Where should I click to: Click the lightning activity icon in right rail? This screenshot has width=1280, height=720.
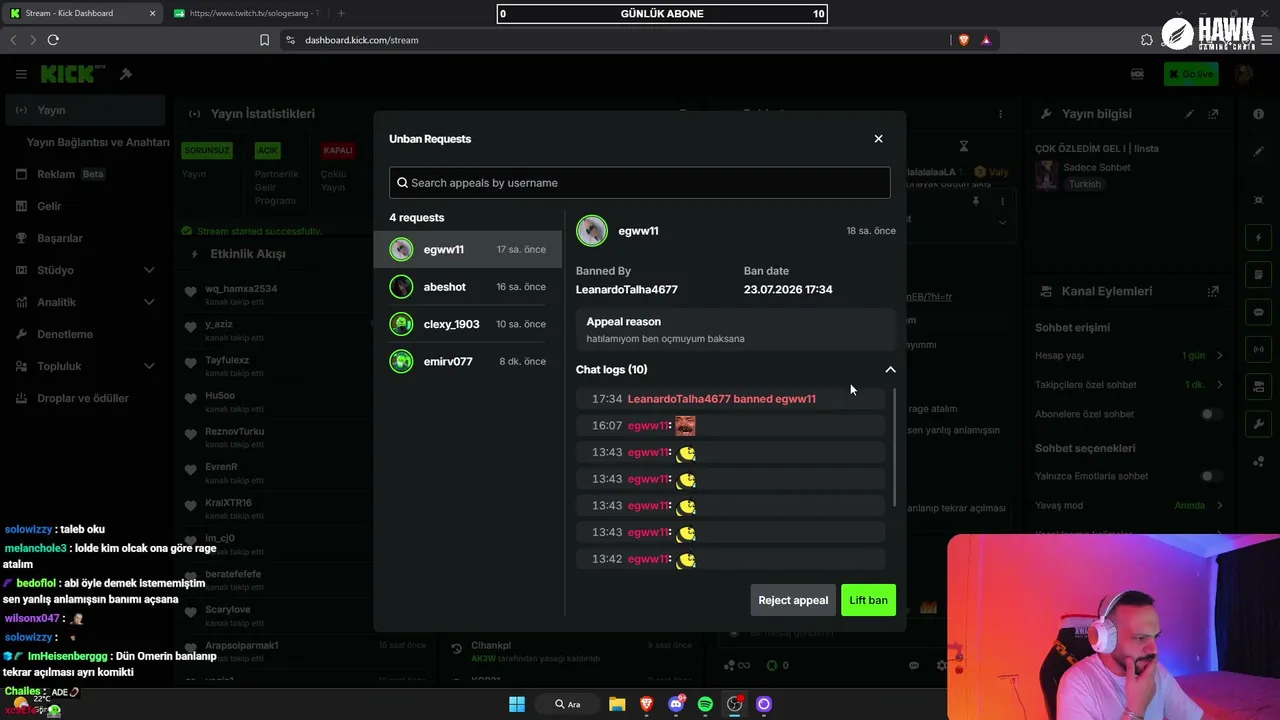point(1258,238)
